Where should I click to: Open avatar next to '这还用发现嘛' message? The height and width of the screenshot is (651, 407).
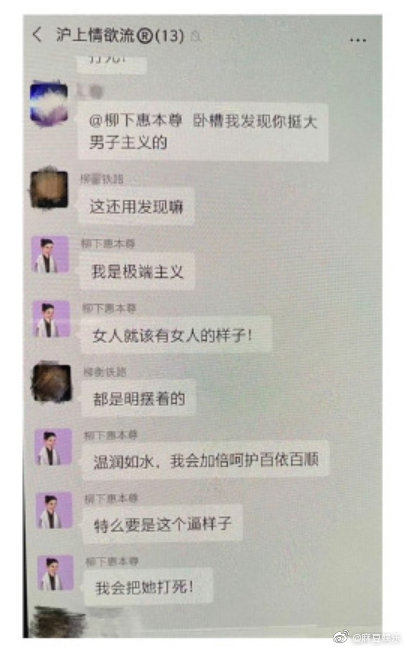[49, 189]
